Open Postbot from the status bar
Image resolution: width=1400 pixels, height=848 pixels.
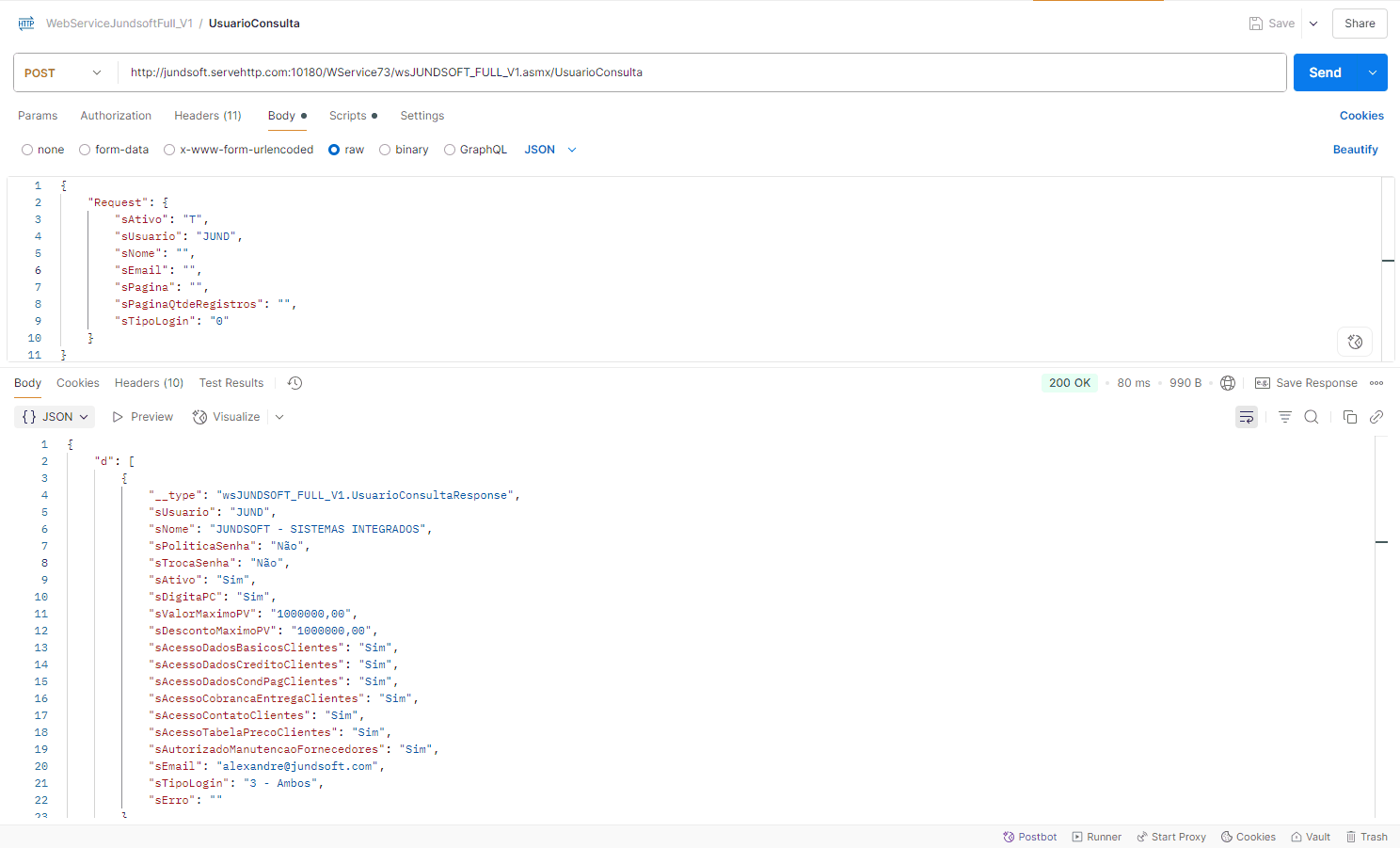tap(1029, 837)
